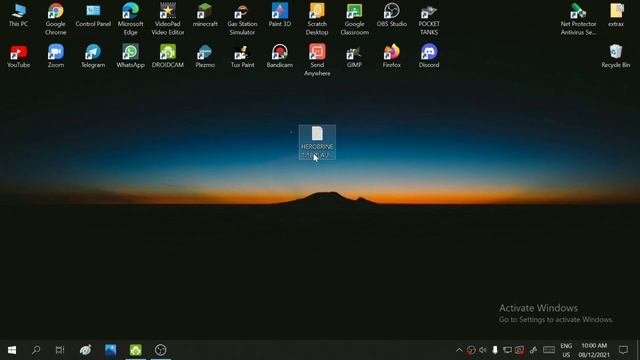Image resolution: width=640 pixels, height=360 pixels.
Task: Select Send Anywhere desktop shortcut
Action: 317,60
